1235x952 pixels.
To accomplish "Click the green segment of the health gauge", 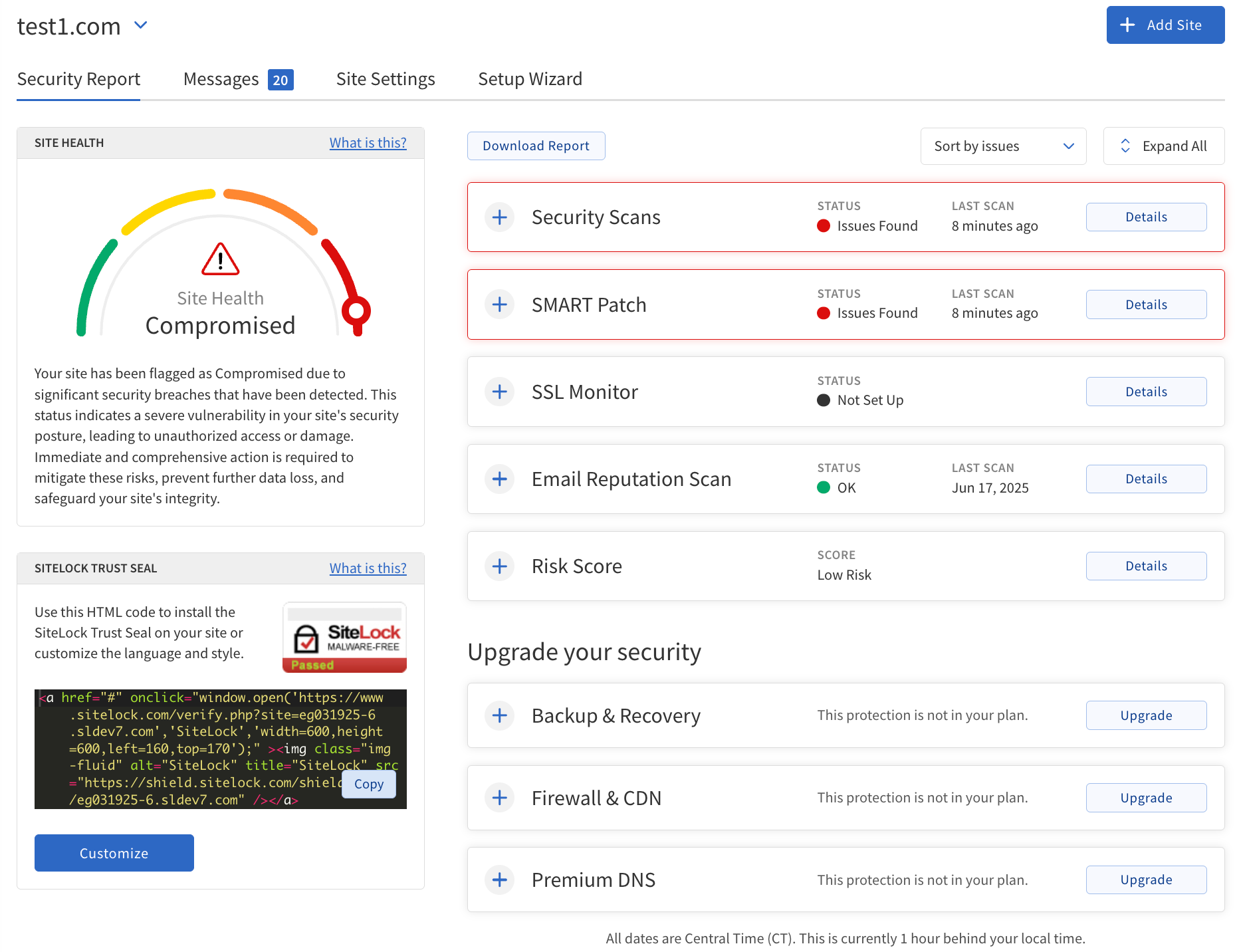I will (92, 288).
